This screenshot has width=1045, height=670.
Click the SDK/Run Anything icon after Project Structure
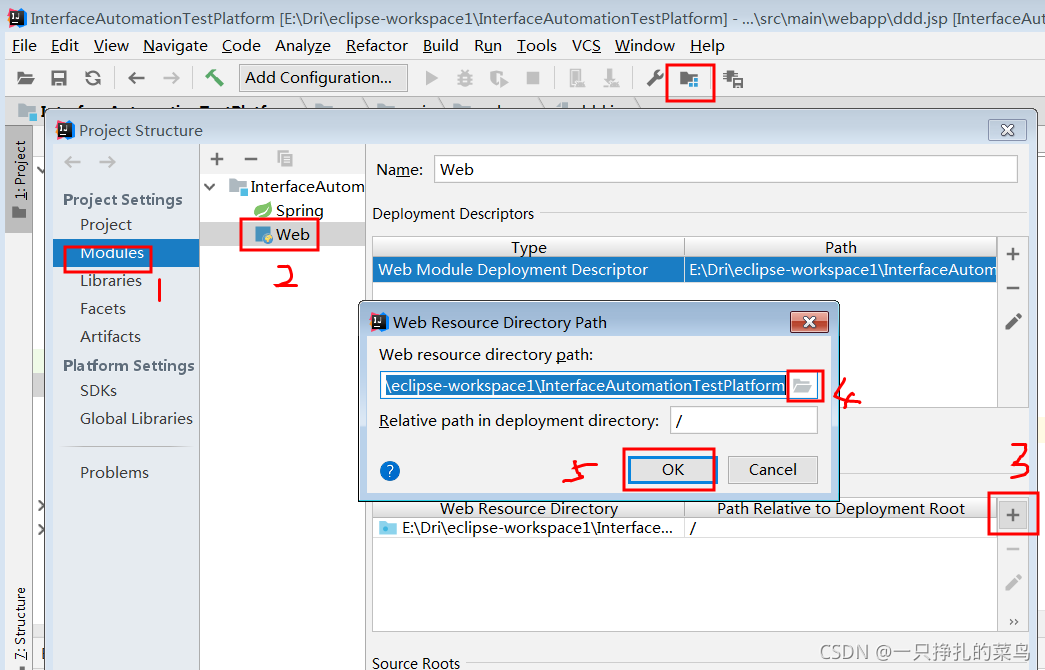pos(733,79)
